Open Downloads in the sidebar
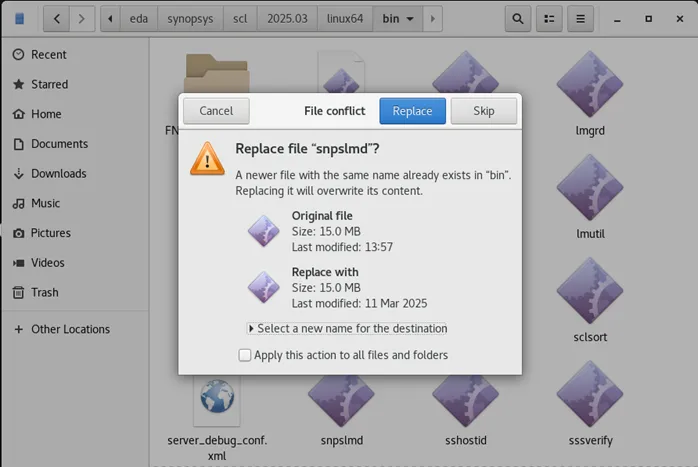Viewport: 698px width, 467px height. [75, 174]
